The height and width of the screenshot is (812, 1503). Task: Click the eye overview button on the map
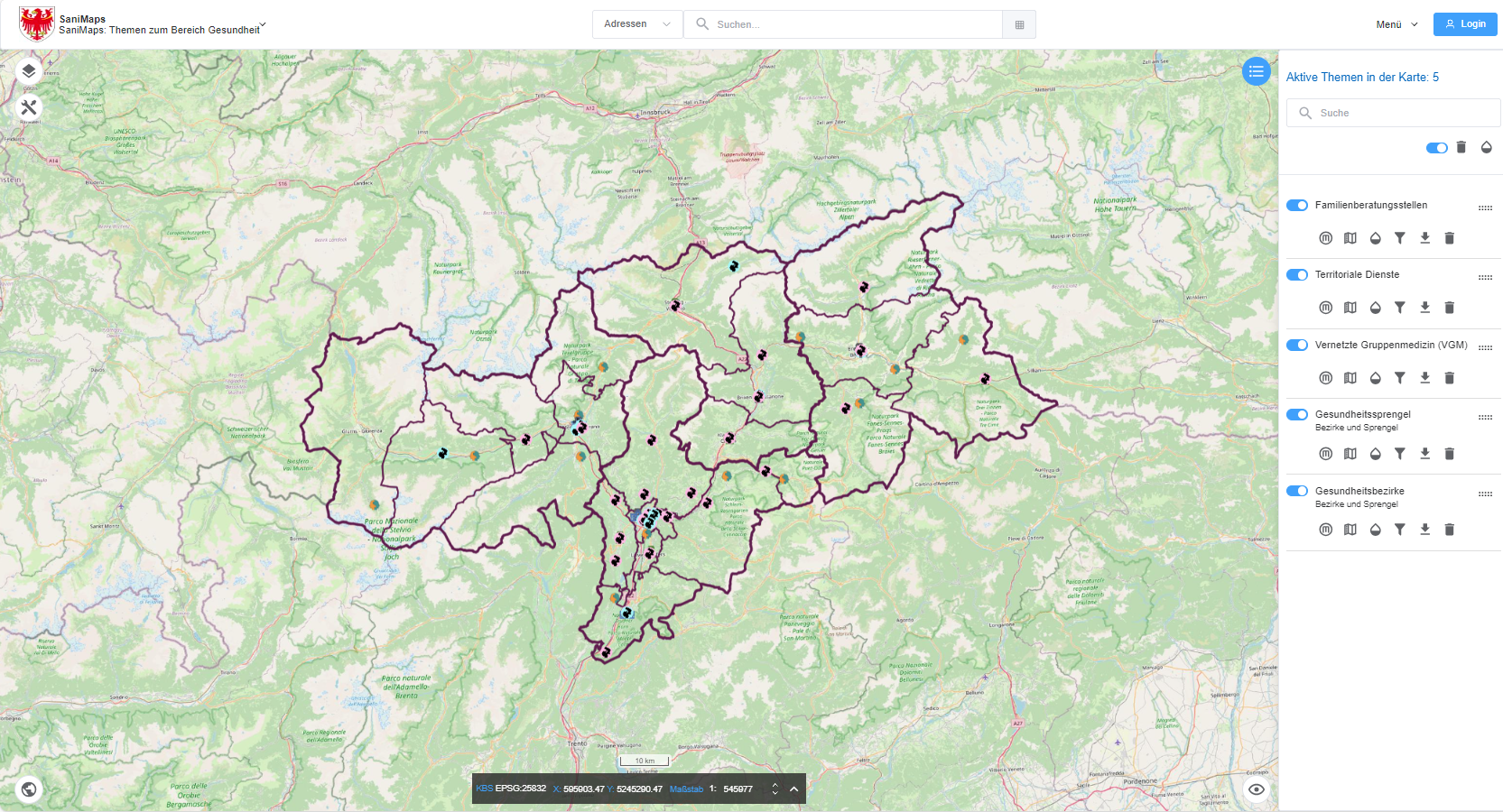click(1256, 789)
